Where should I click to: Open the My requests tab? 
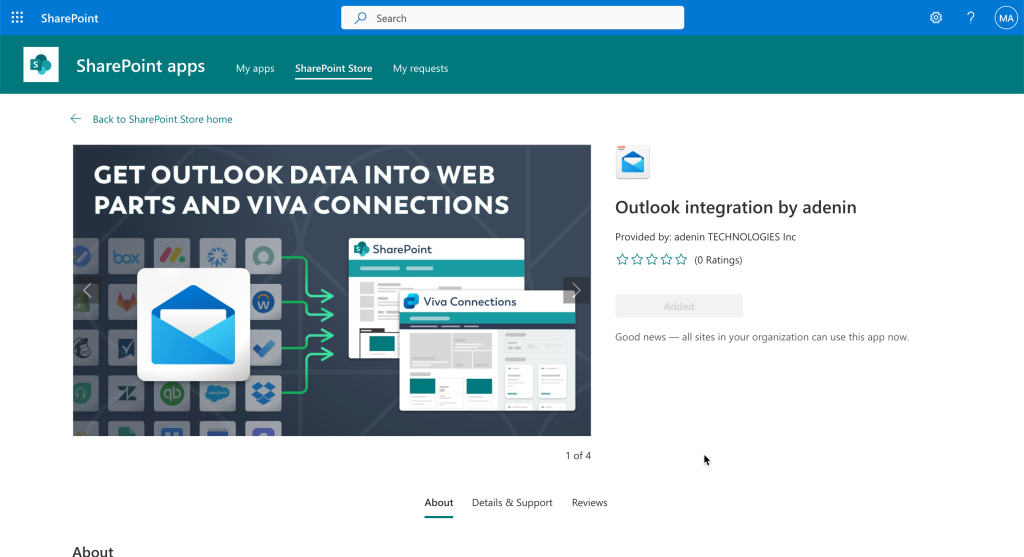421,68
